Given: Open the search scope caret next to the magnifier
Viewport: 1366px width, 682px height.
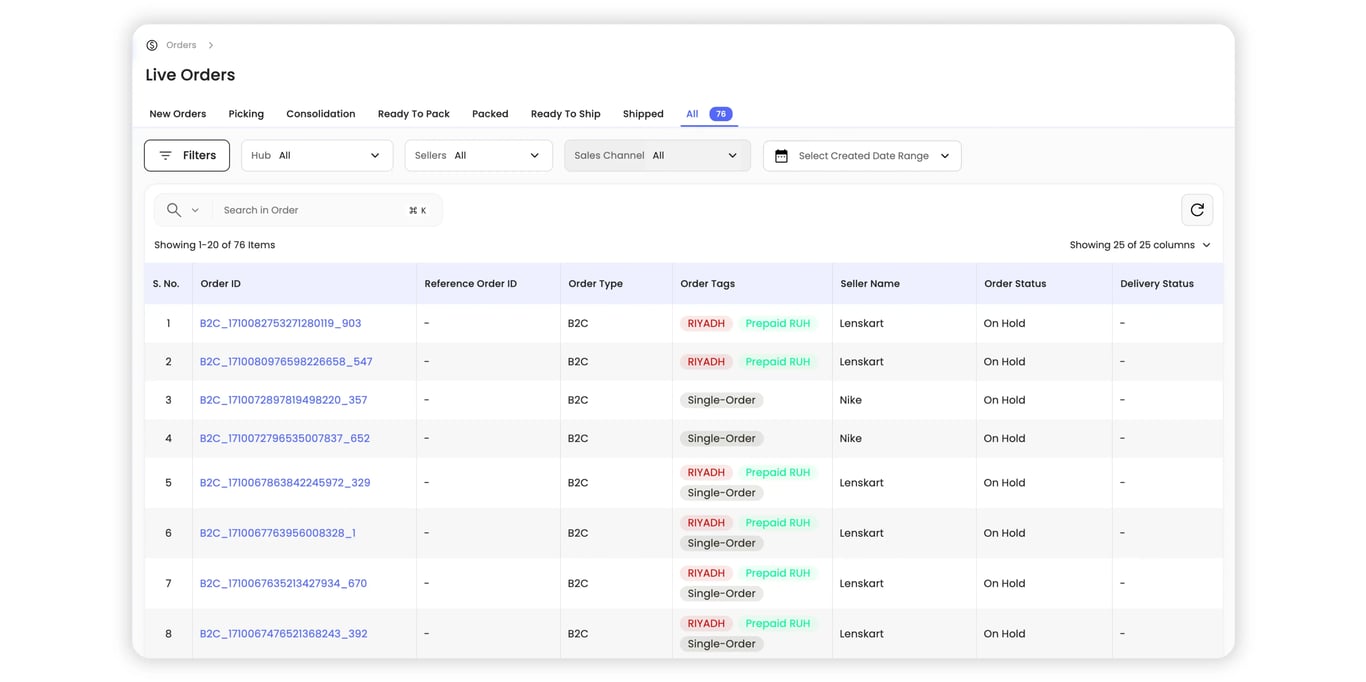Looking at the screenshot, I should point(194,210).
